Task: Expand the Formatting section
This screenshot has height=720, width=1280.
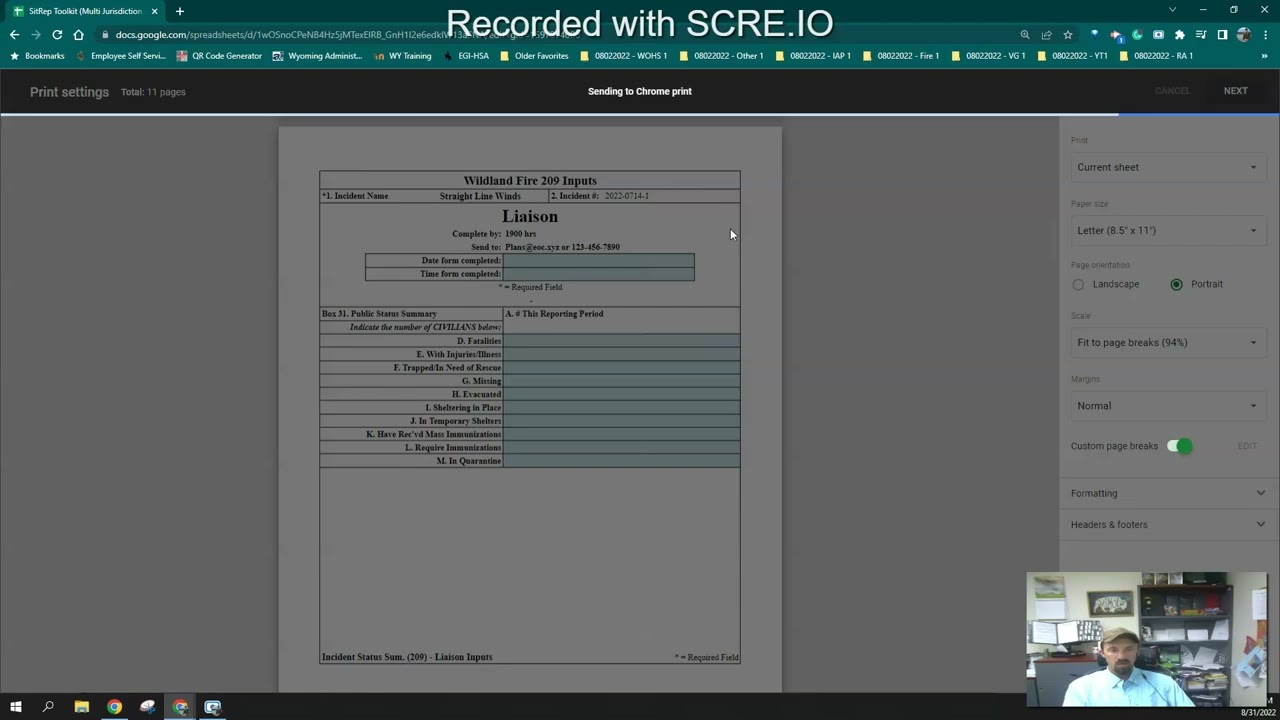Action: (x=1168, y=493)
